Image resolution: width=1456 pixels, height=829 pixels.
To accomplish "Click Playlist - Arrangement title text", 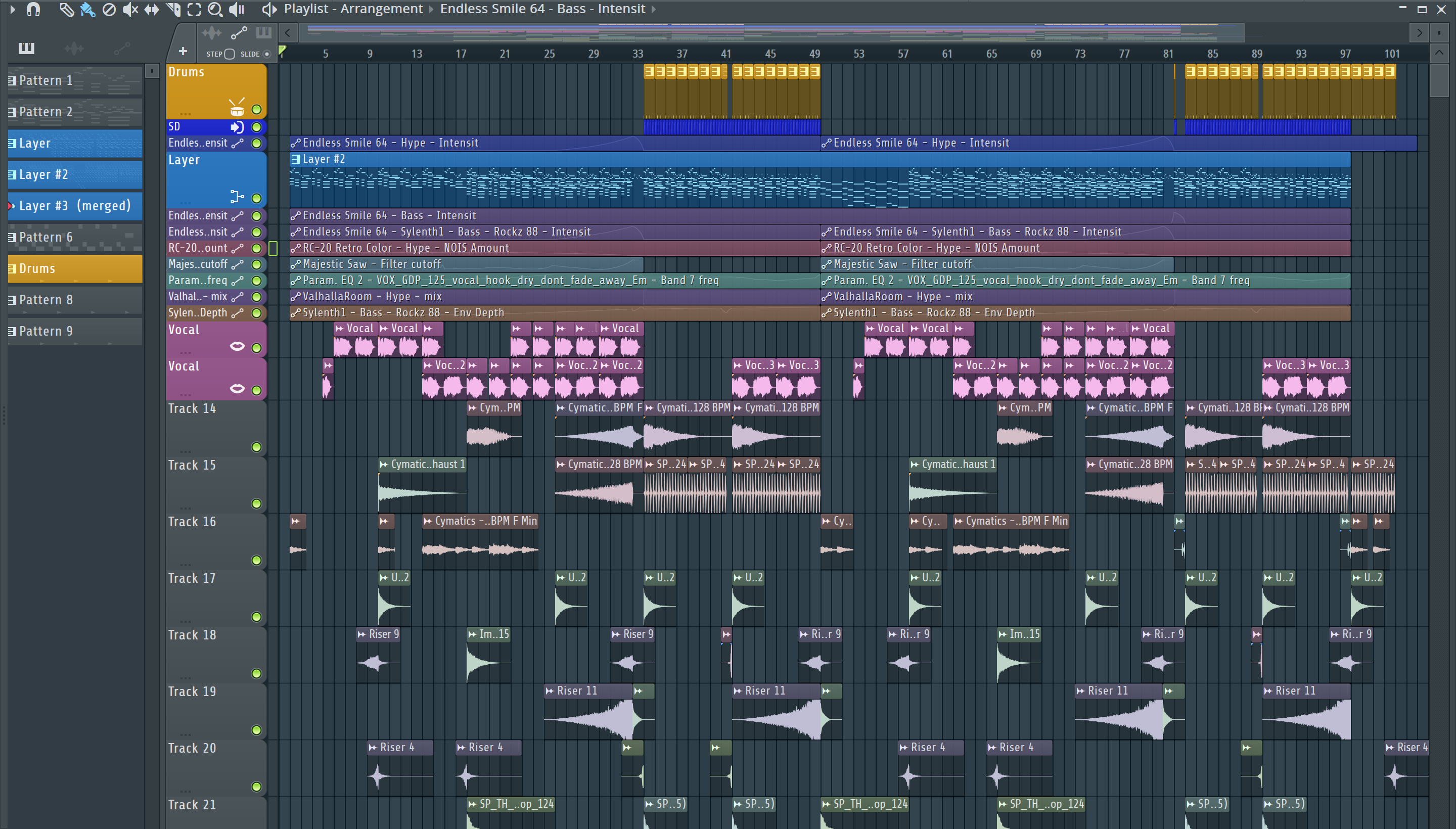I will (353, 9).
